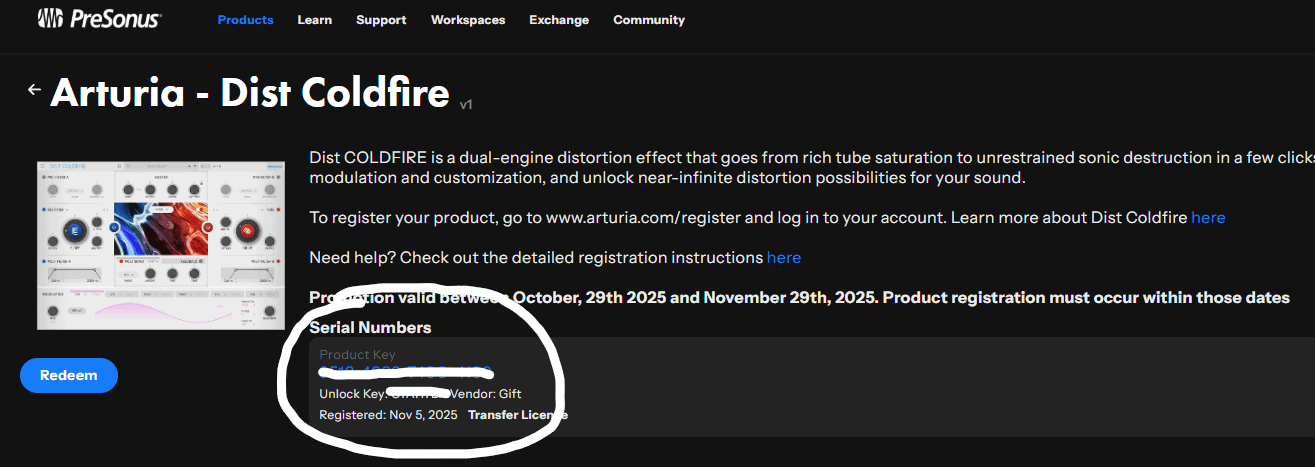Open Workspaces in the navigation bar

(468, 20)
